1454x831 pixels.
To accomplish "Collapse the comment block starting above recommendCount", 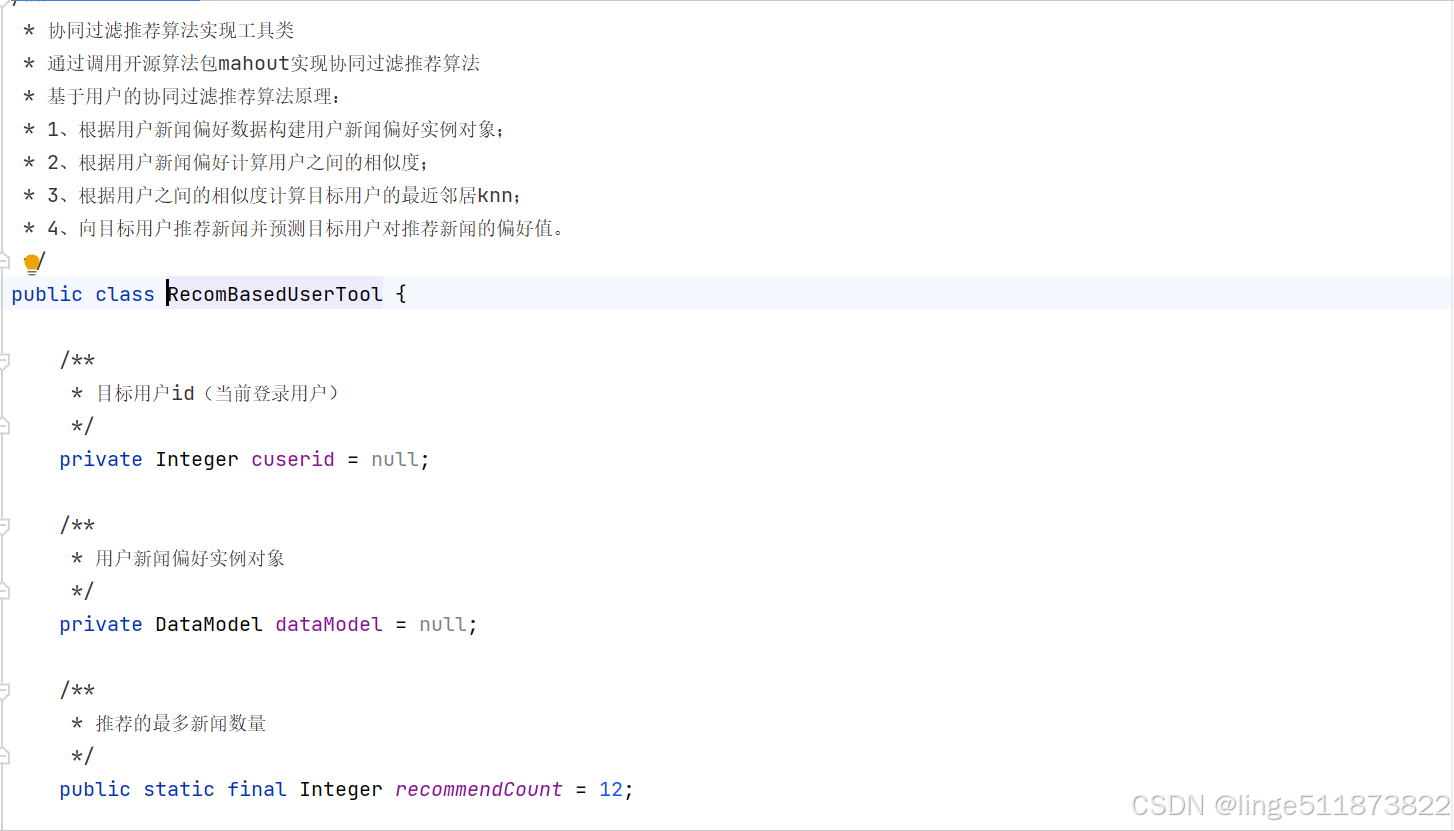I will pos(4,690).
